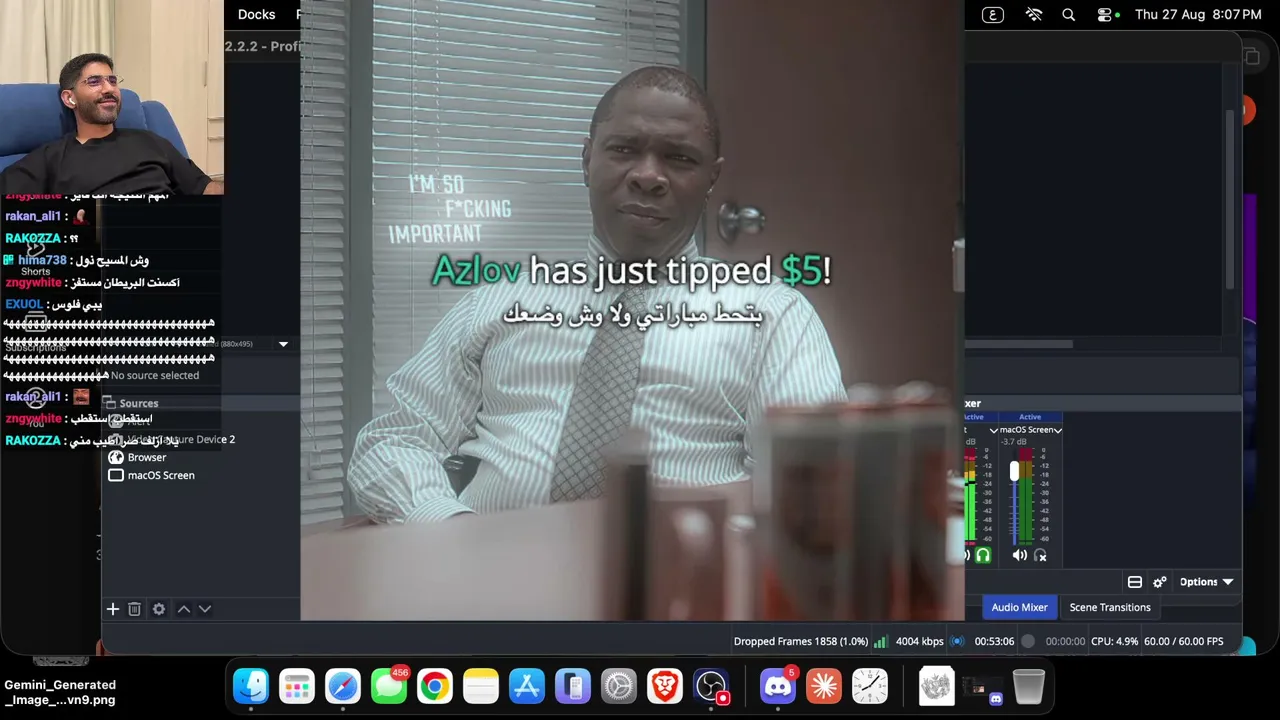
Task: Open the Clock app in the Dock
Action: click(870, 686)
